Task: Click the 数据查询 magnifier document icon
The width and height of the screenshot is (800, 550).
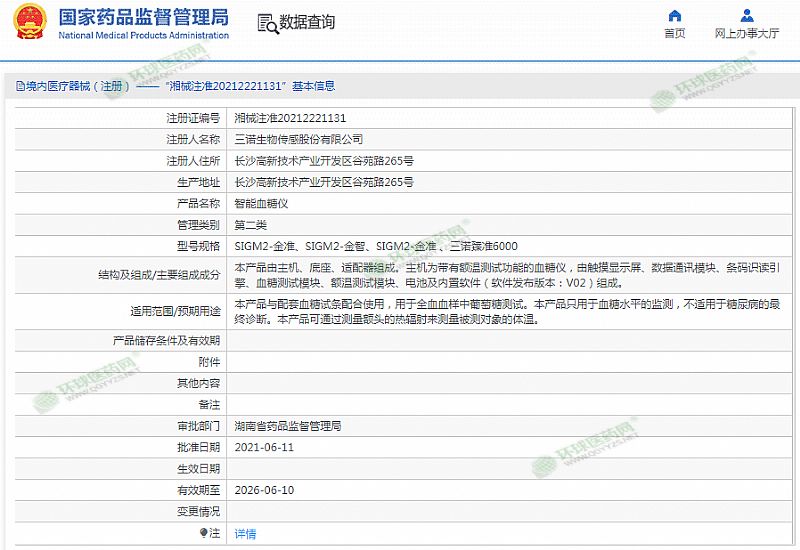Action: [266, 23]
